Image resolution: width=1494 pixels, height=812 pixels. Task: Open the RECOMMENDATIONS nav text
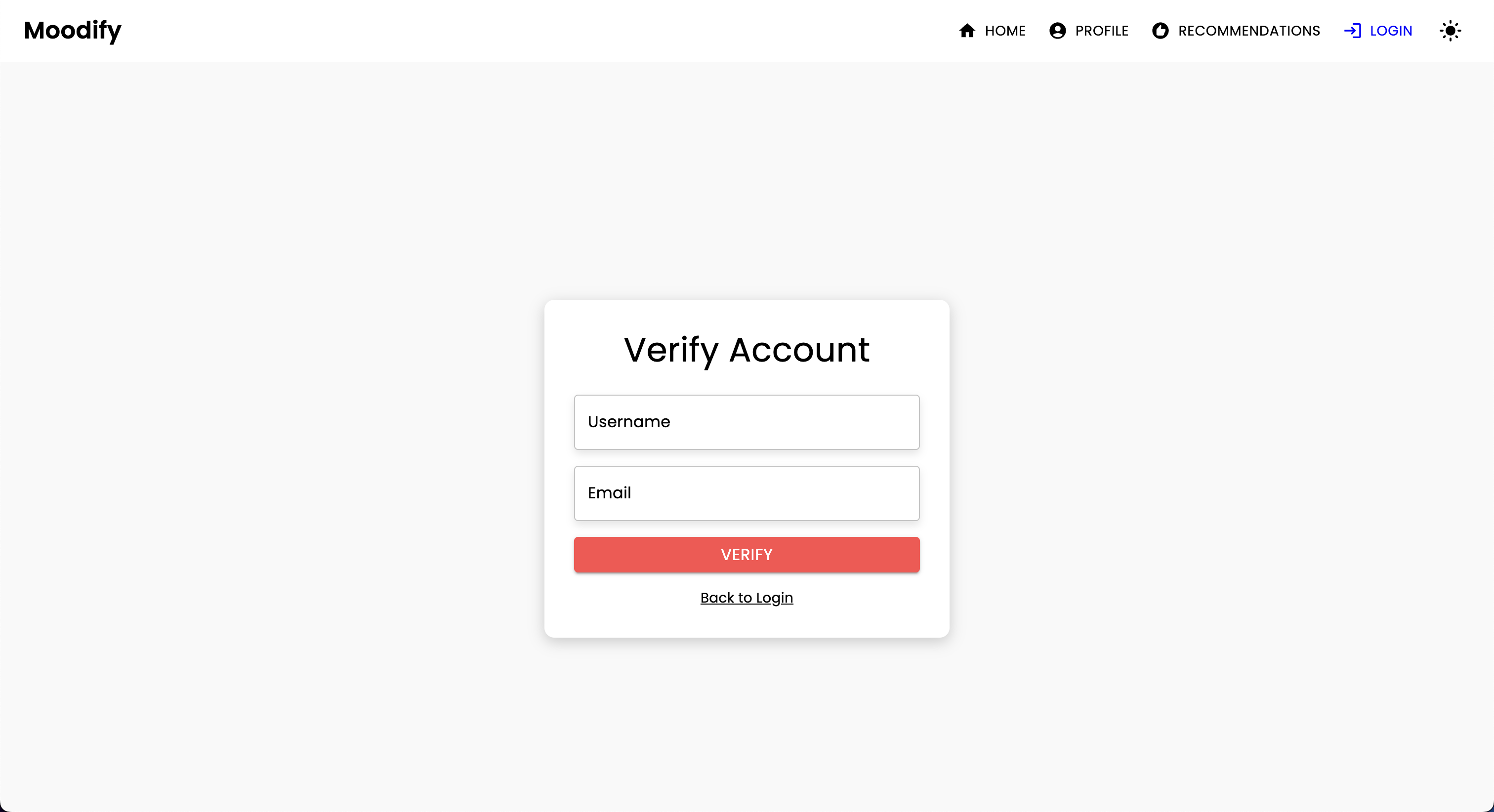1248,31
